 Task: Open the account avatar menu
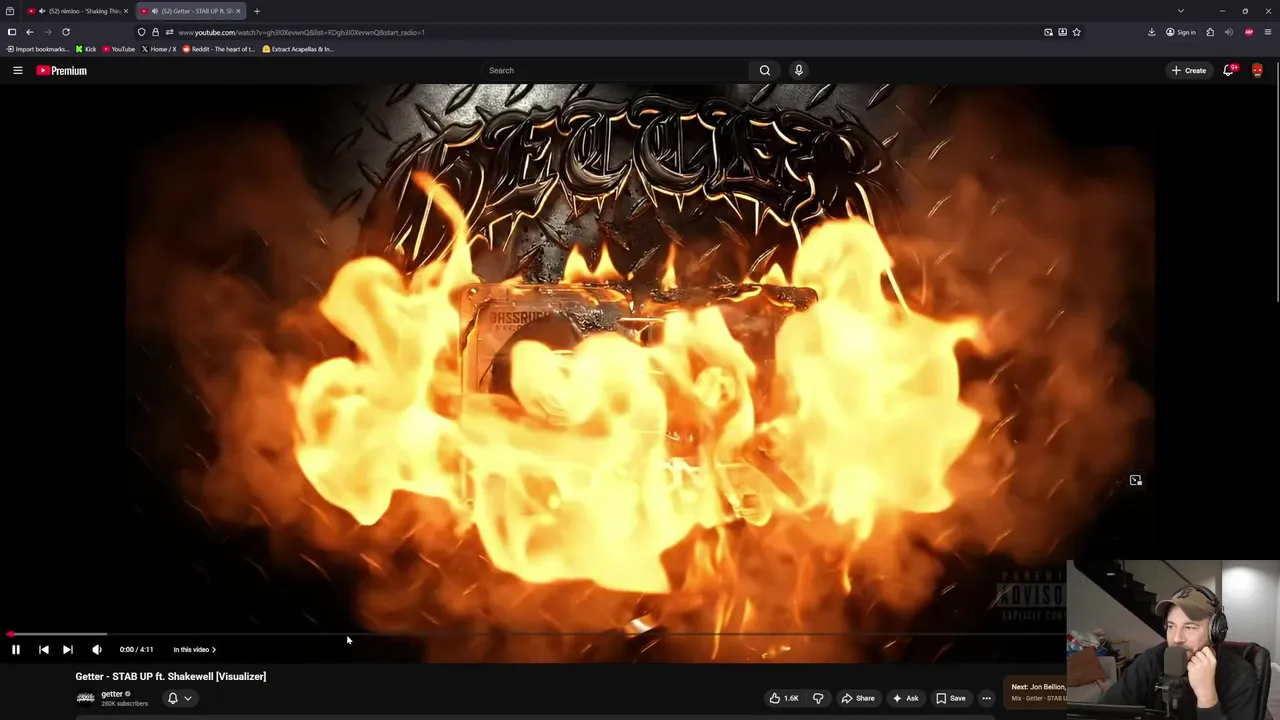pyautogui.click(x=1257, y=70)
